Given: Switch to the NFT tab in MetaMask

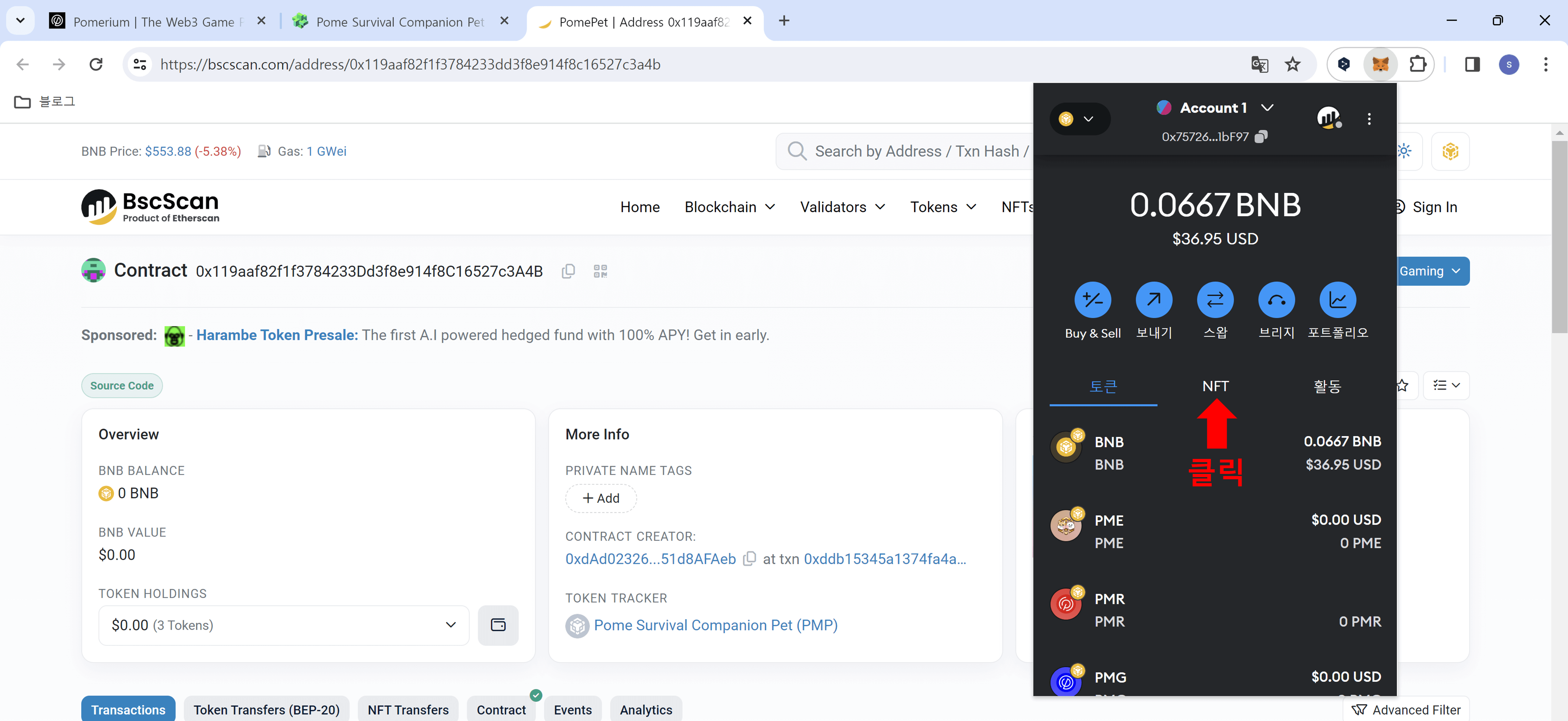Looking at the screenshot, I should tap(1215, 386).
